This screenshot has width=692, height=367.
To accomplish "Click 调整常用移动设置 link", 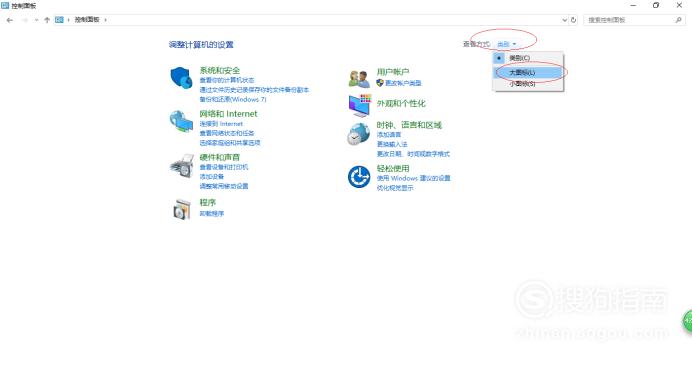I will pos(224,186).
